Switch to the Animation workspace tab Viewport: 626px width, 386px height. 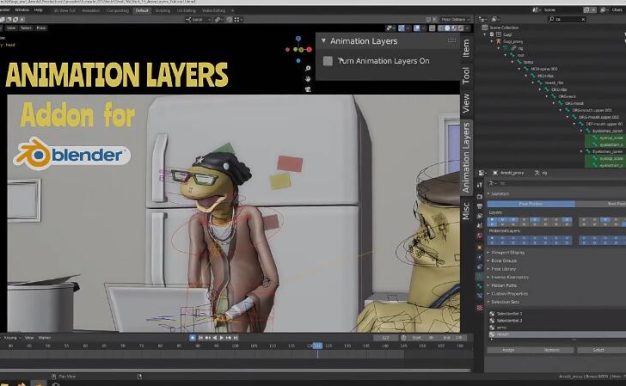pos(91,10)
